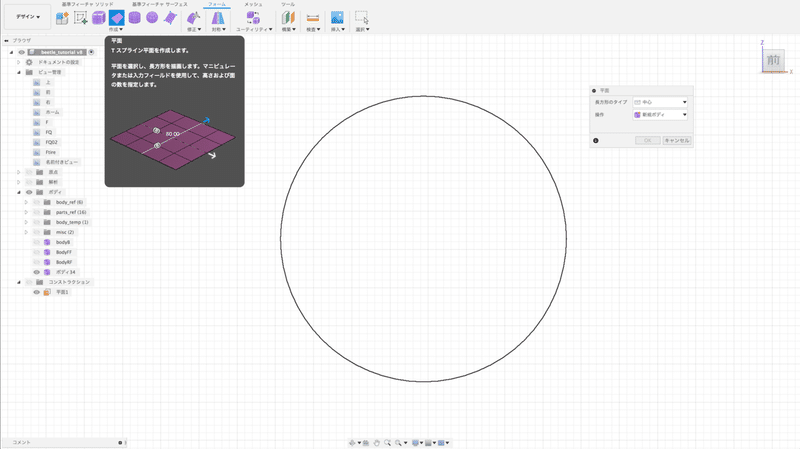The image size is (800, 449).
Task: Toggle visibility of the ボディ folder
Action: pyautogui.click(x=29, y=192)
